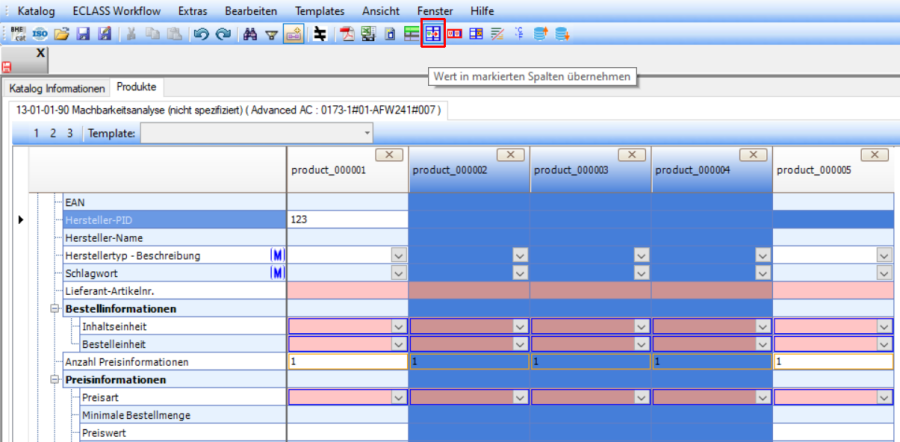Click Anzahl Preisinformationen field for product_000005
This screenshot has width=900, height=442.
click(x=833, y=362)
